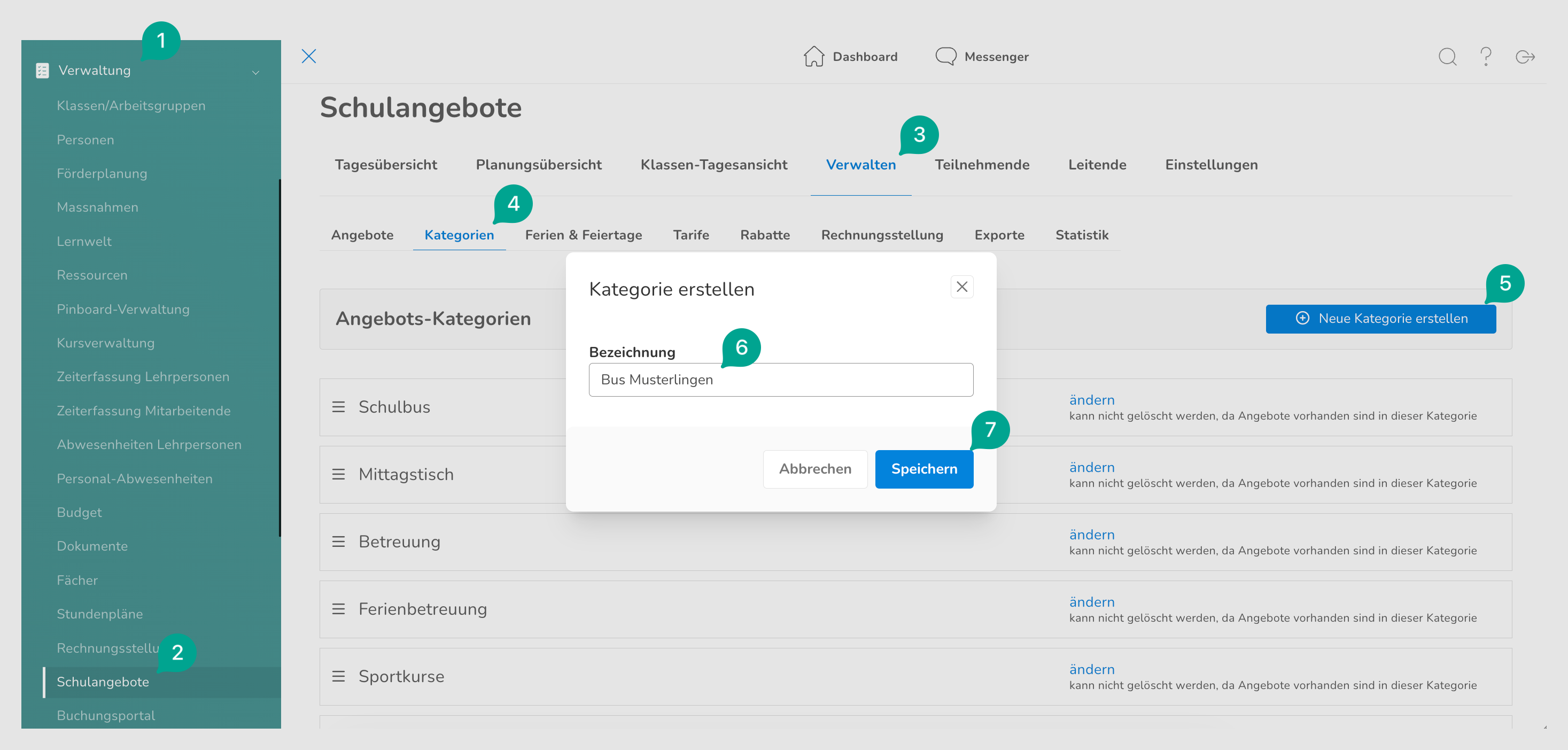Select the Ferien & Feiertage tab
This screenshot has height=750, width=1568.
point(583,235)
